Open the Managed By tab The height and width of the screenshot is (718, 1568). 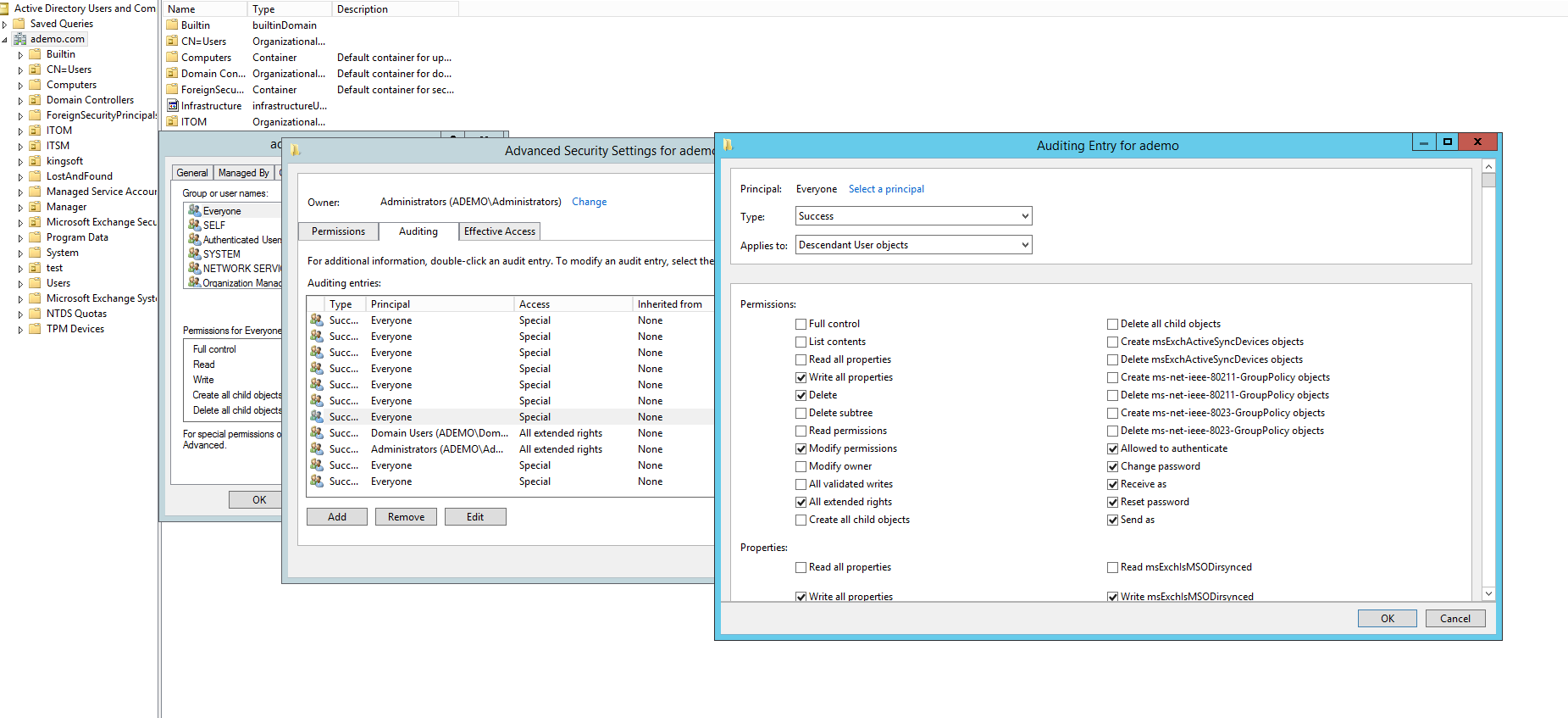(x=244, y=173)
